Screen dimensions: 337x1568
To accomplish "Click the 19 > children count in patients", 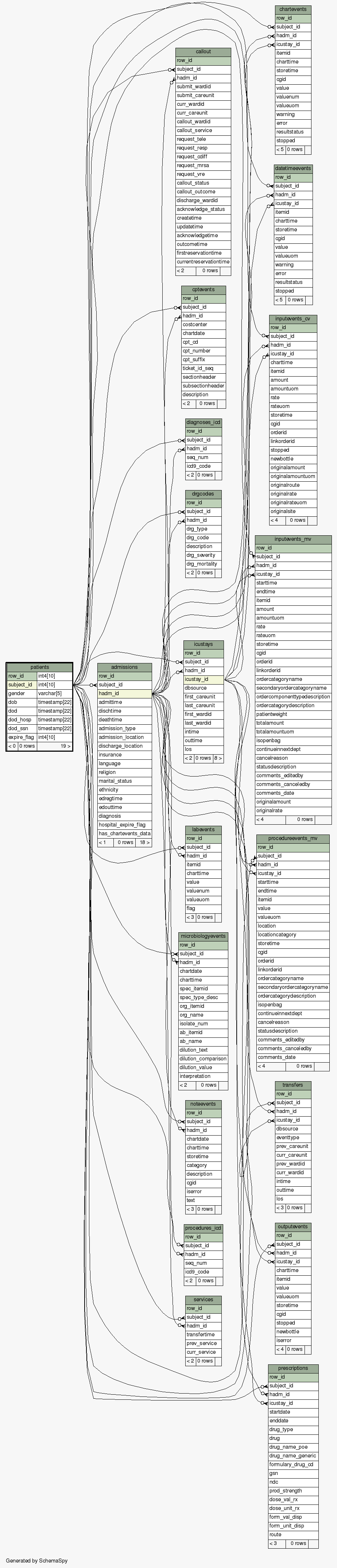I will [65, 746].
